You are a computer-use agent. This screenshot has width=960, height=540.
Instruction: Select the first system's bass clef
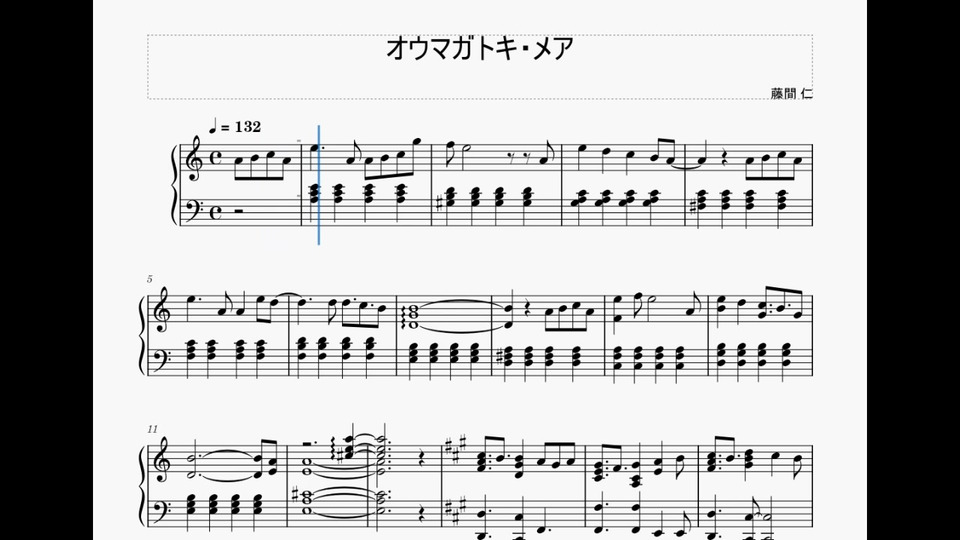tap(195, 211)
